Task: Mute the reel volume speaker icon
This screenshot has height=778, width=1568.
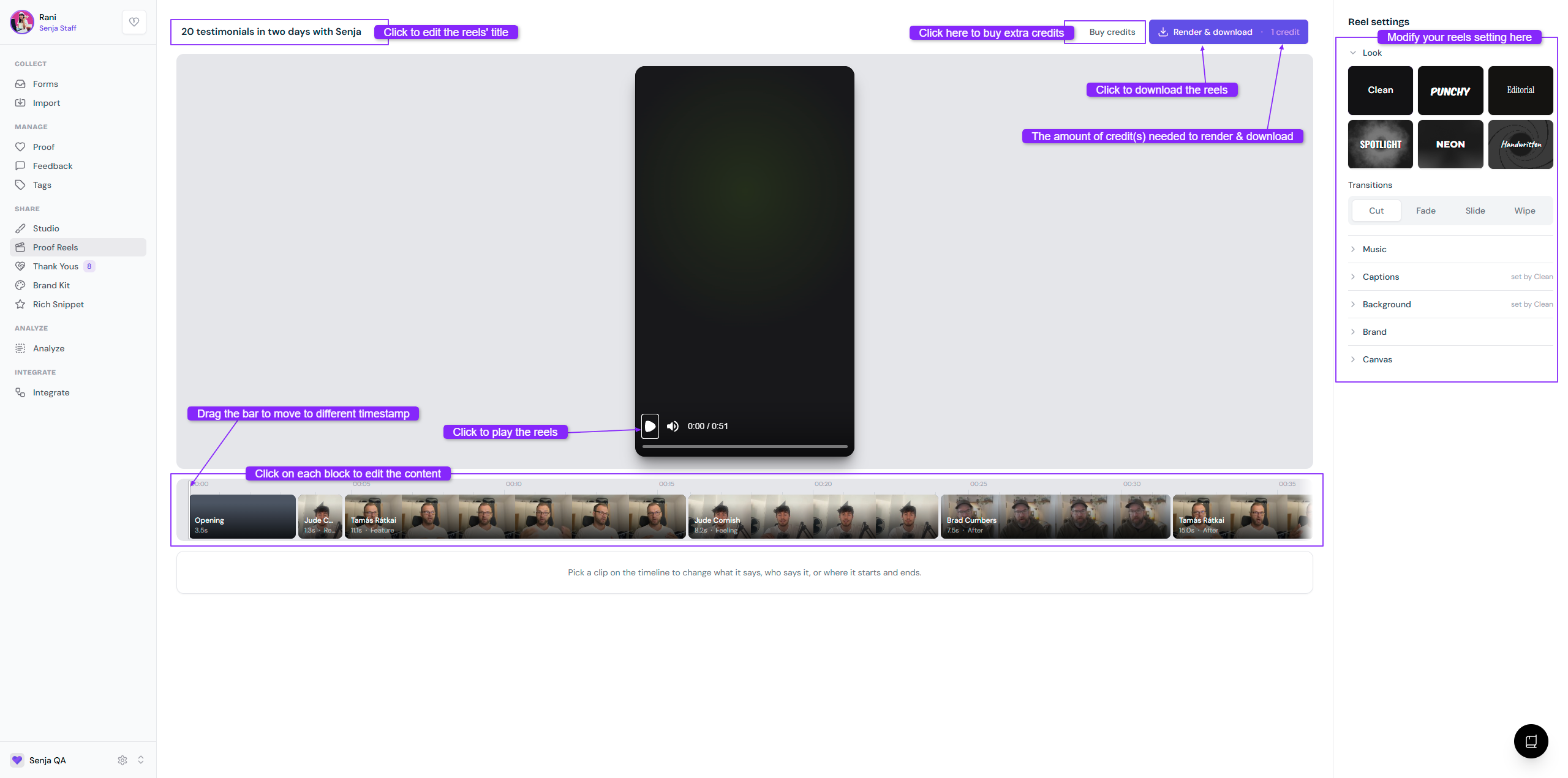Action: 673,426
